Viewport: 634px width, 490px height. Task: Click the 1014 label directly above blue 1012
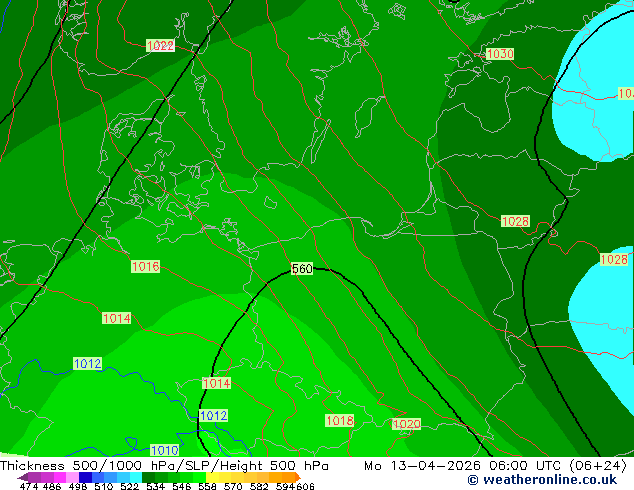click(216, 383)
